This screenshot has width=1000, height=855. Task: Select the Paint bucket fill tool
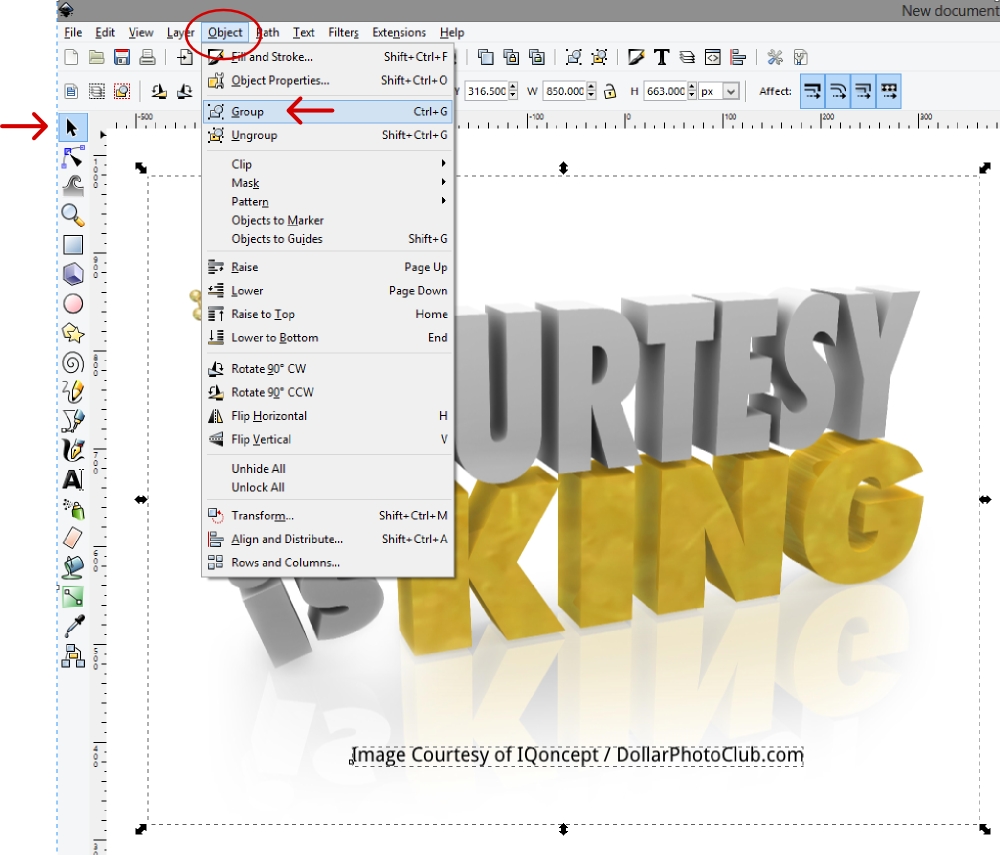(73, 567)
